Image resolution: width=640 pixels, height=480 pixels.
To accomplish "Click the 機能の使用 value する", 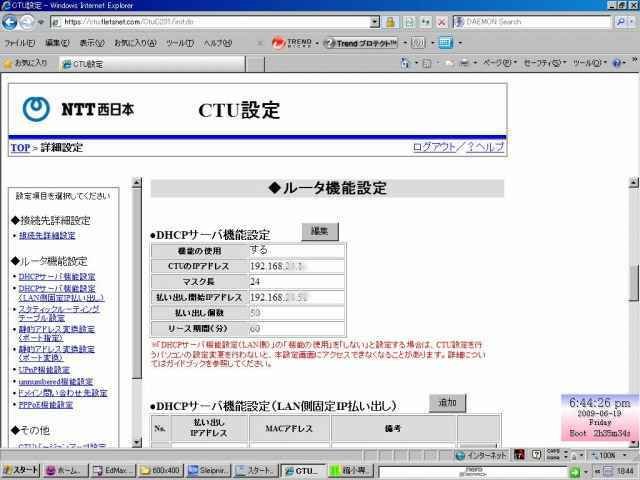I will click(x=259, y=249).
